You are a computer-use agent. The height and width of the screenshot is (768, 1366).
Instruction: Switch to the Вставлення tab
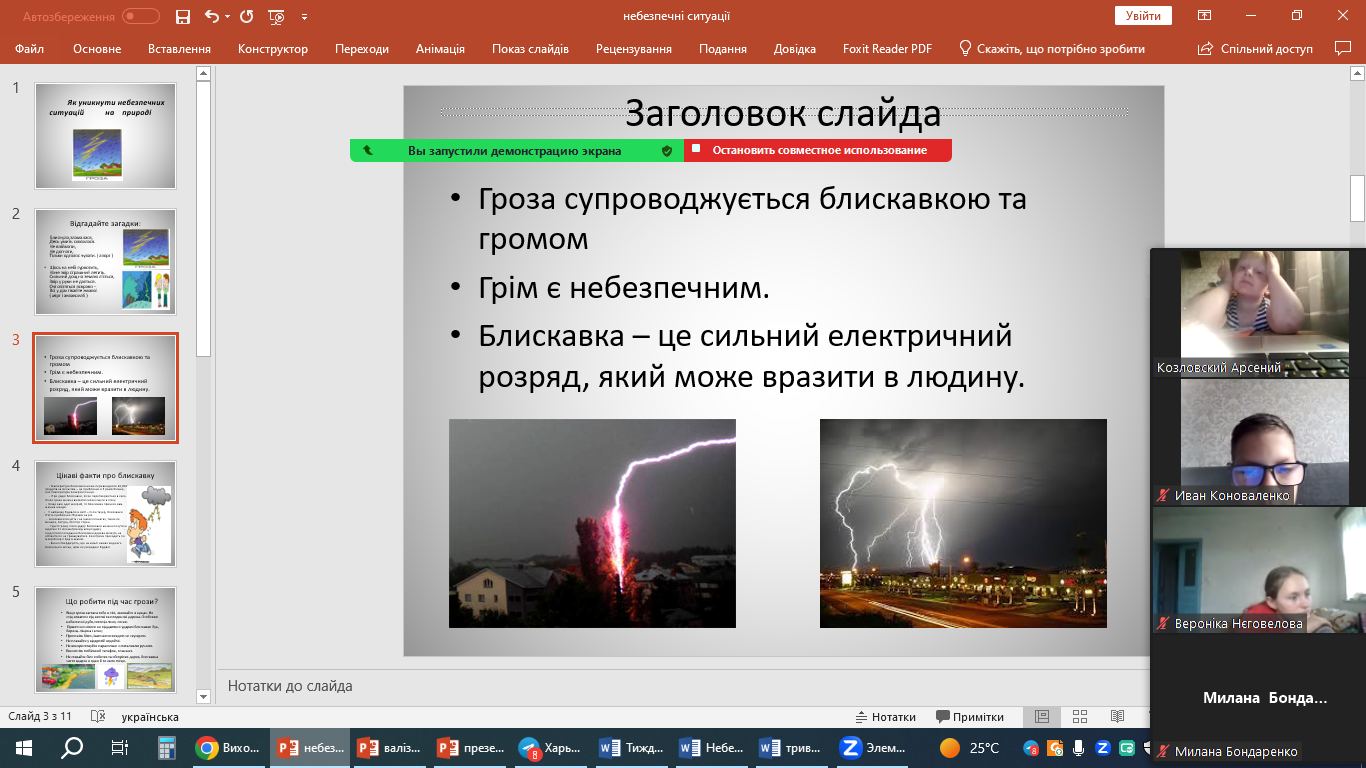(179, 48)
